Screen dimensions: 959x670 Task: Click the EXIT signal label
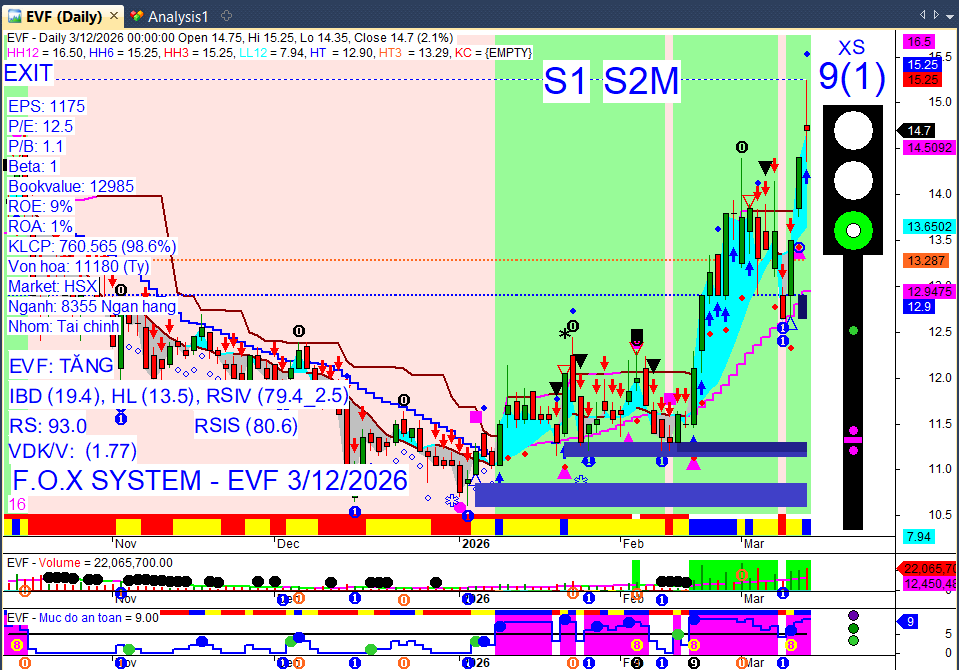pos(28,73)
